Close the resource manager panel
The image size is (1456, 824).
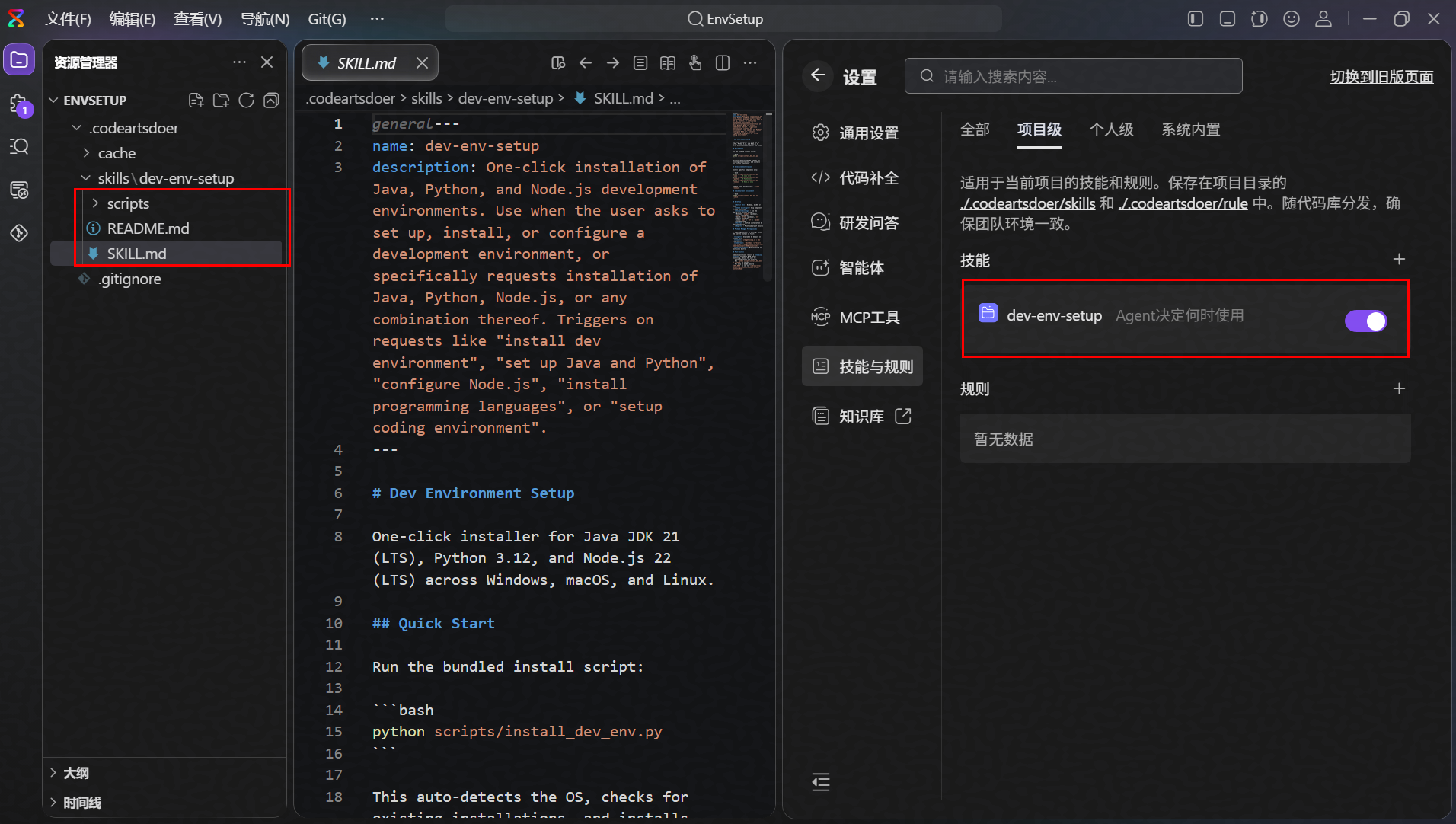click(x=267, y=62)
